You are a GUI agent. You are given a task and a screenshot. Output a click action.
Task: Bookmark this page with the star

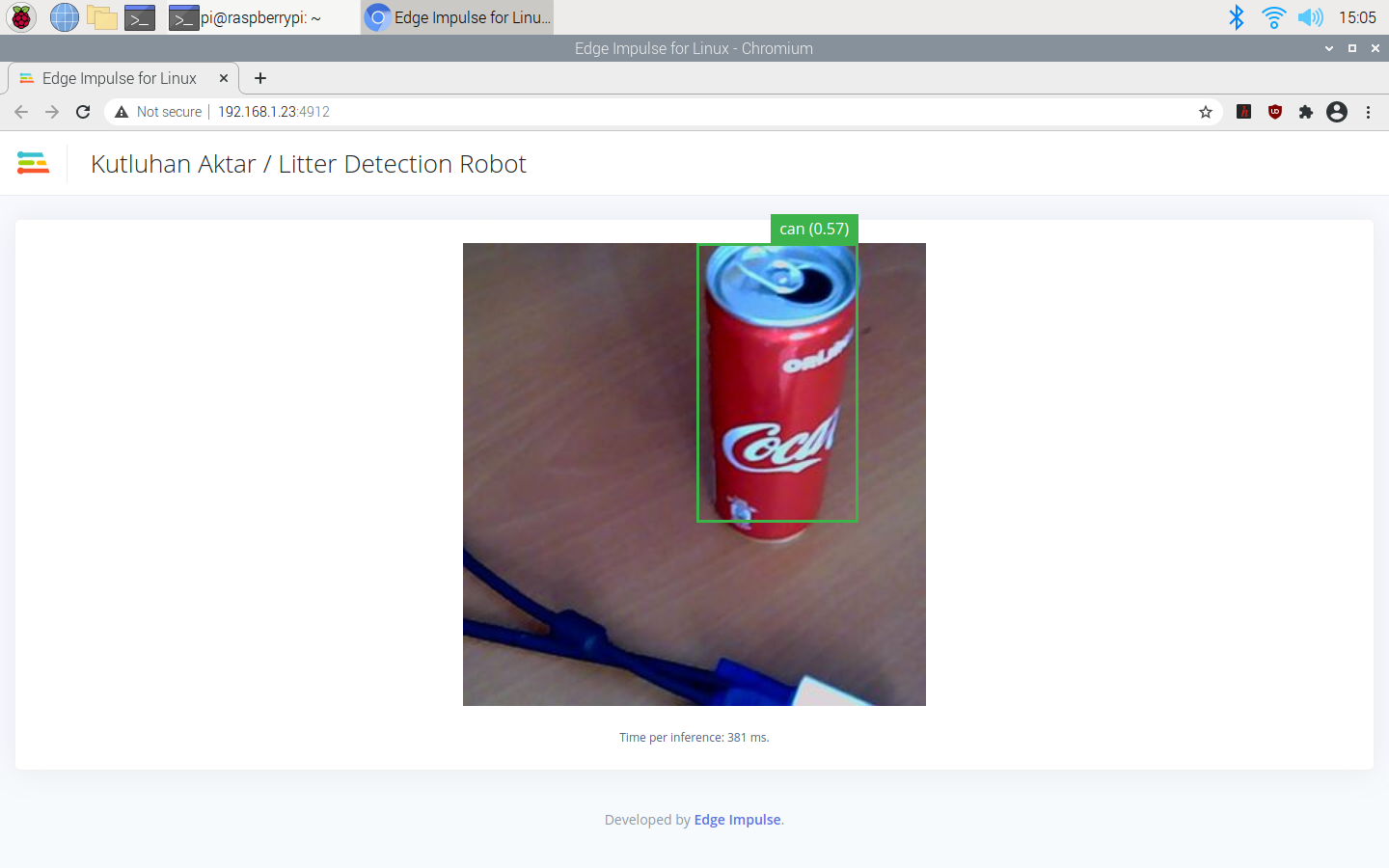1206,112
